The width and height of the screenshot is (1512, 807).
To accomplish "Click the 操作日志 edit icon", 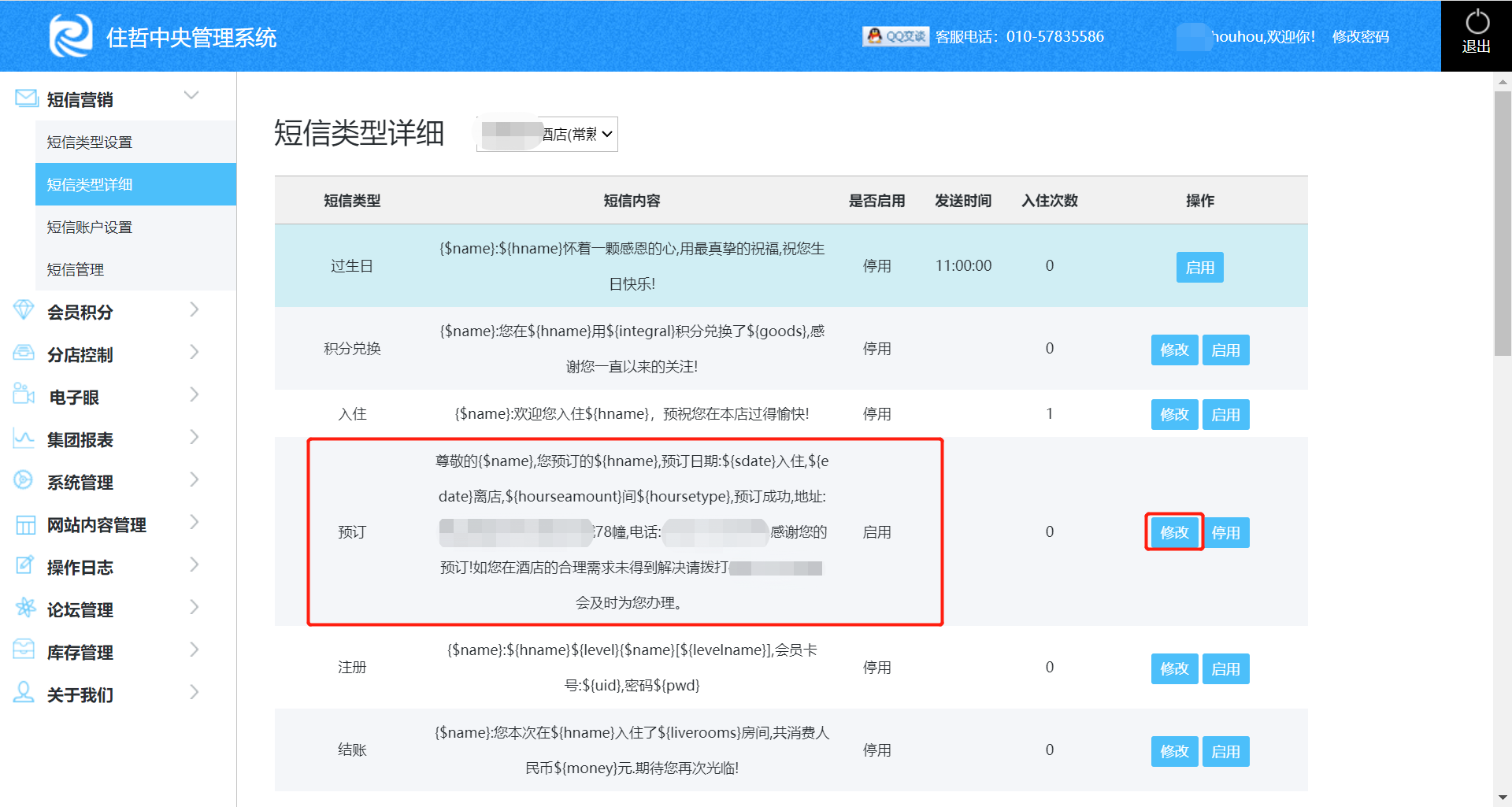I will tap(25, 565).
